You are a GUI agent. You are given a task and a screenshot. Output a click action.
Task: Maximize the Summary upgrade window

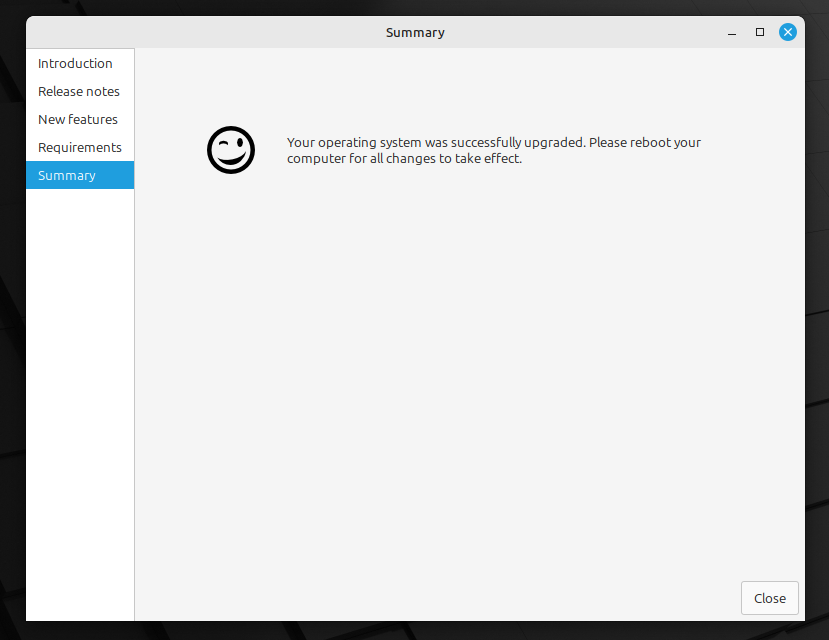[760, 32]
